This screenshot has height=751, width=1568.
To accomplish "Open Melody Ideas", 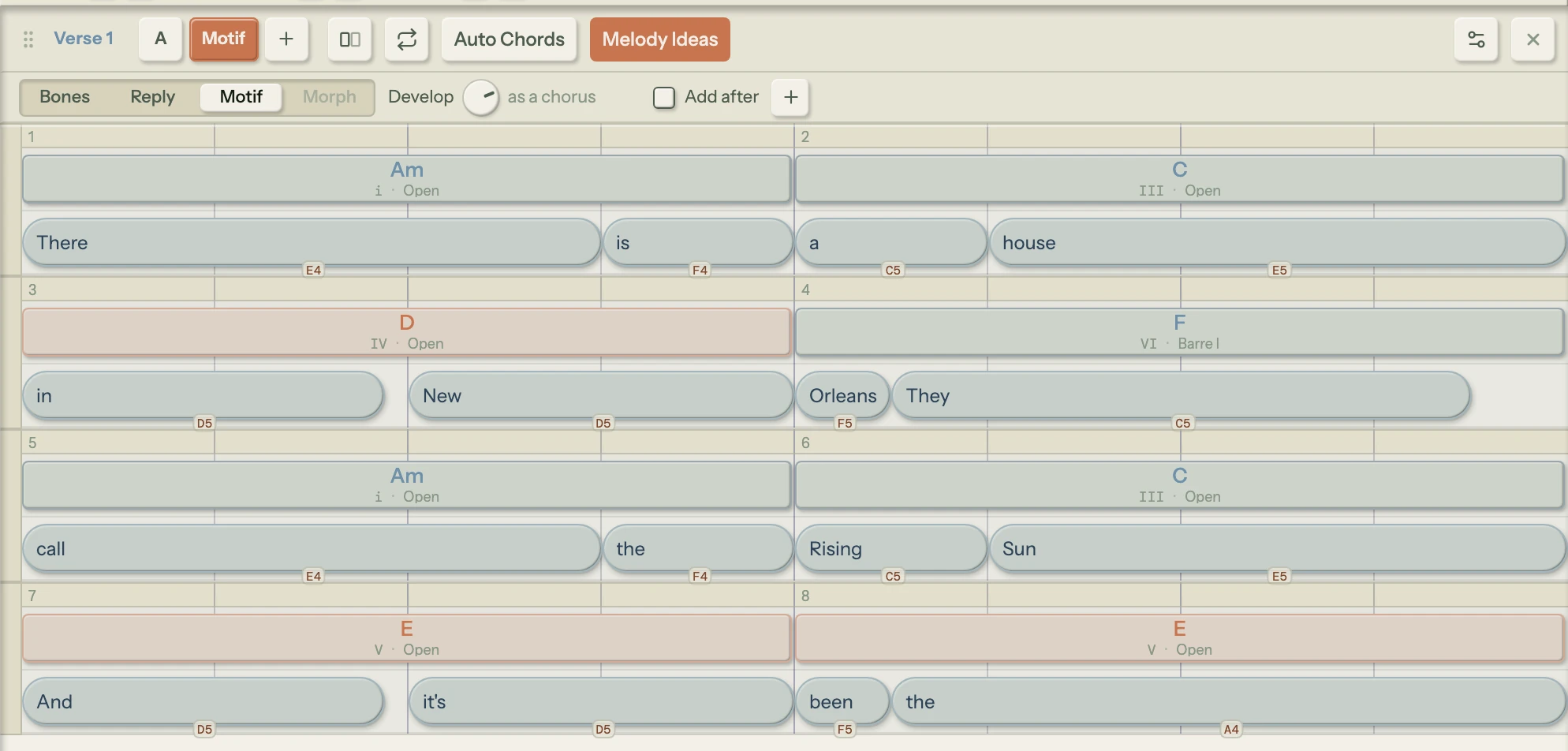I will tap(660, 39).
